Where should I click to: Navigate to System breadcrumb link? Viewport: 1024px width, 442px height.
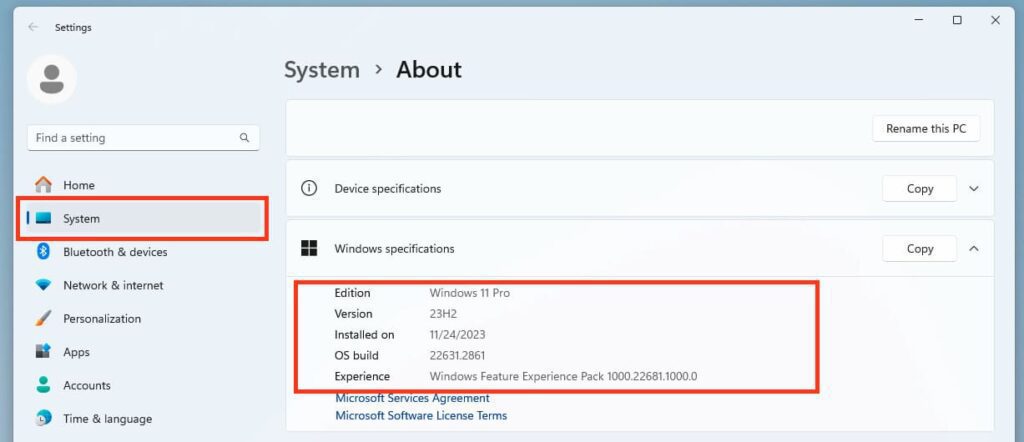click(321, 70)
